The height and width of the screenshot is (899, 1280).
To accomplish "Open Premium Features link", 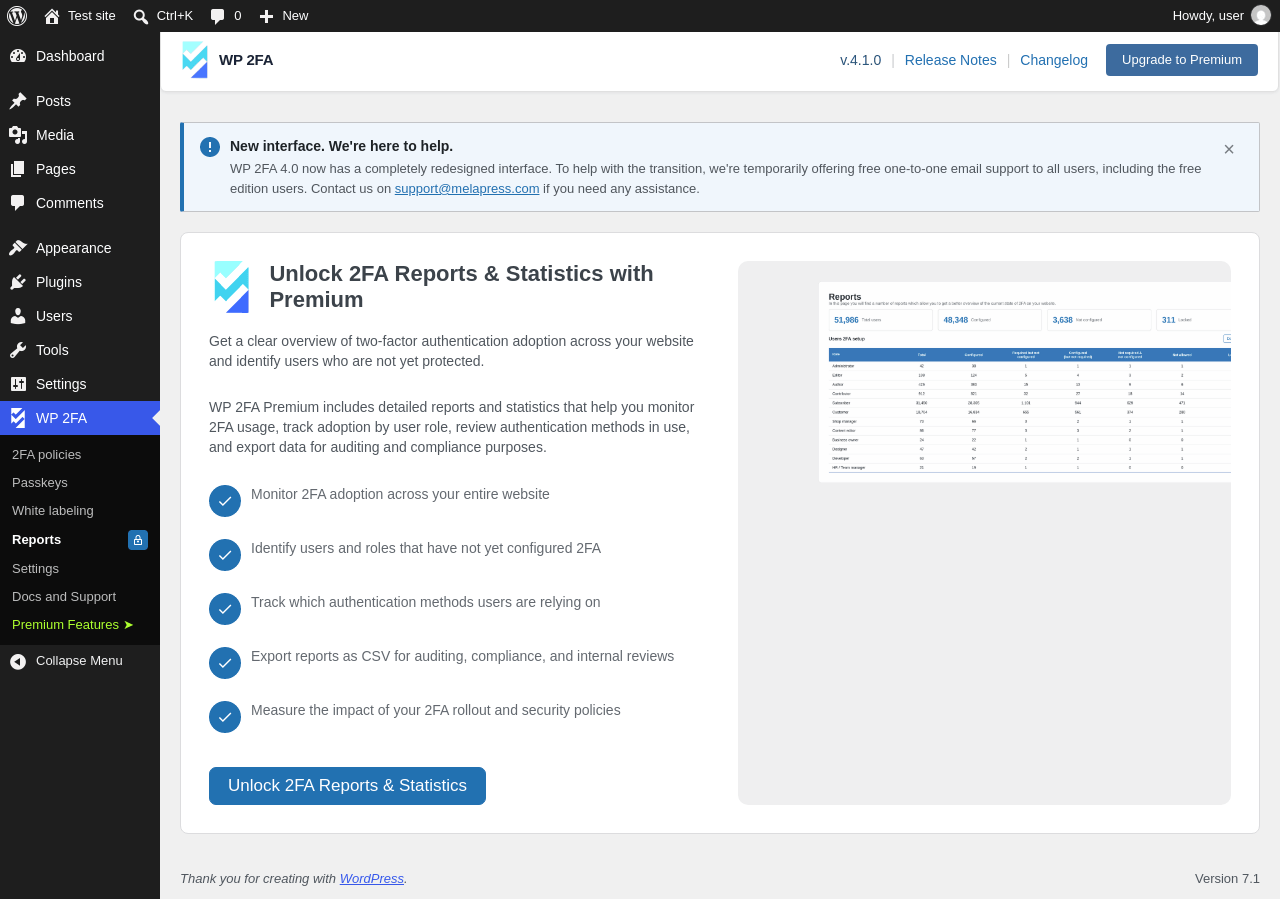I will click(x=73, y=624).
